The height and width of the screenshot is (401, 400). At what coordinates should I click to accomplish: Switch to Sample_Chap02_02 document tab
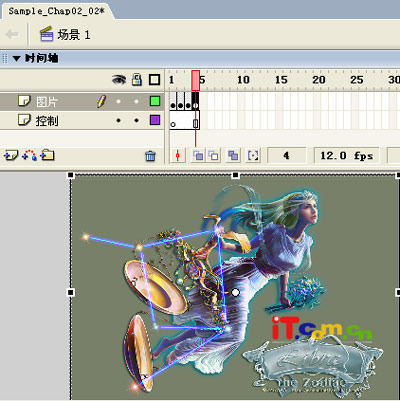click(57, 11)
